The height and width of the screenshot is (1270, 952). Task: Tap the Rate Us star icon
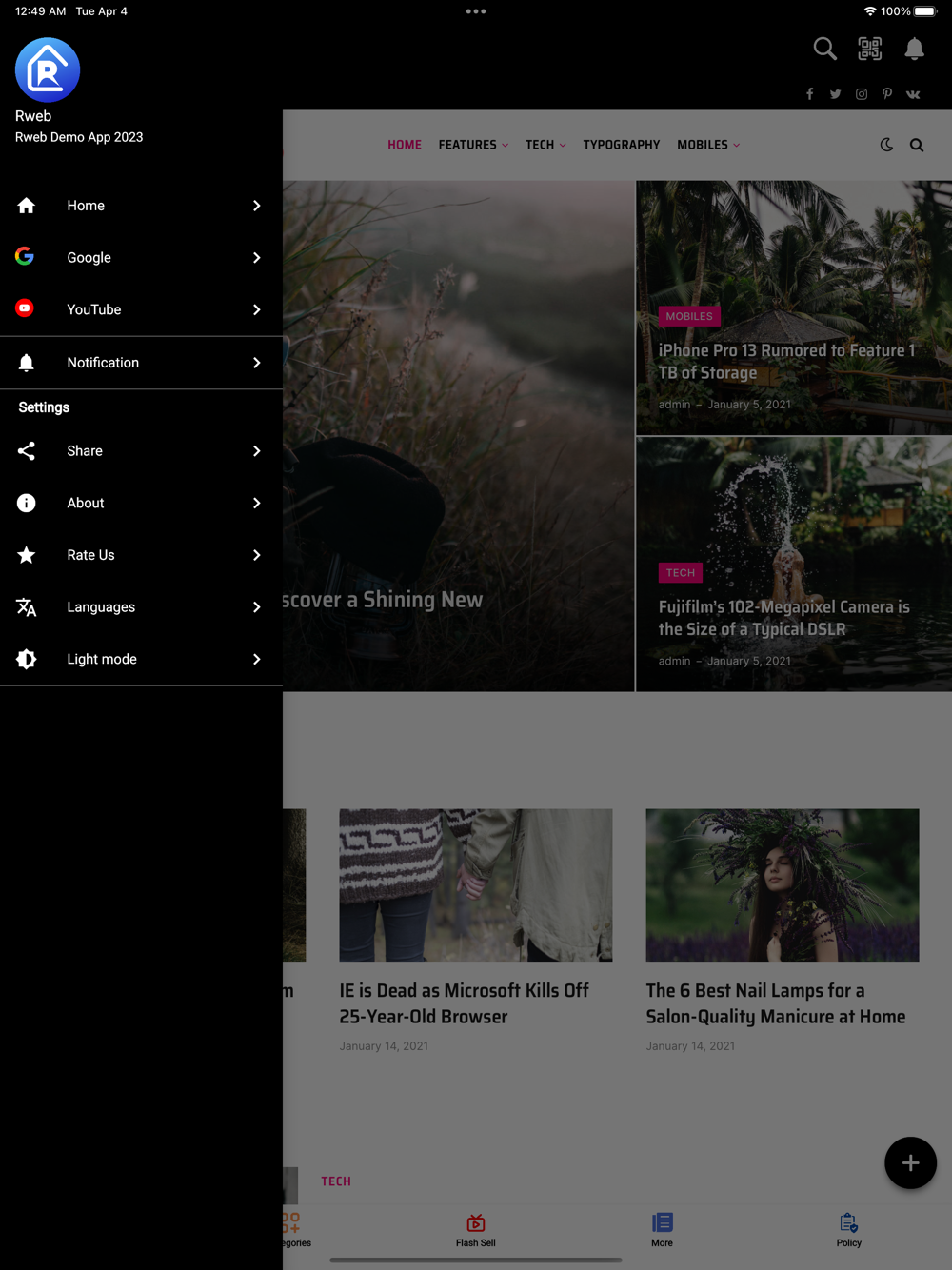(27, 555)
